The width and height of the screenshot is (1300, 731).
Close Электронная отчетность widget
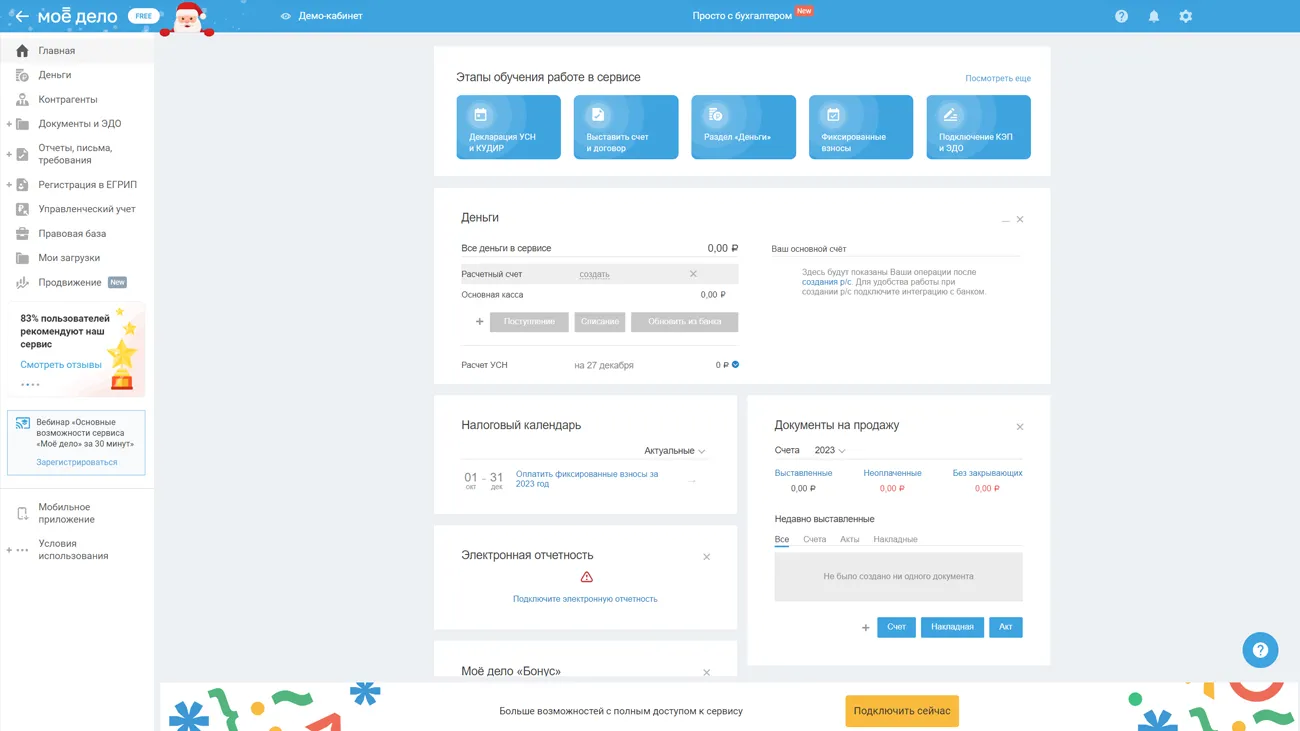click(x=706, y=557)
